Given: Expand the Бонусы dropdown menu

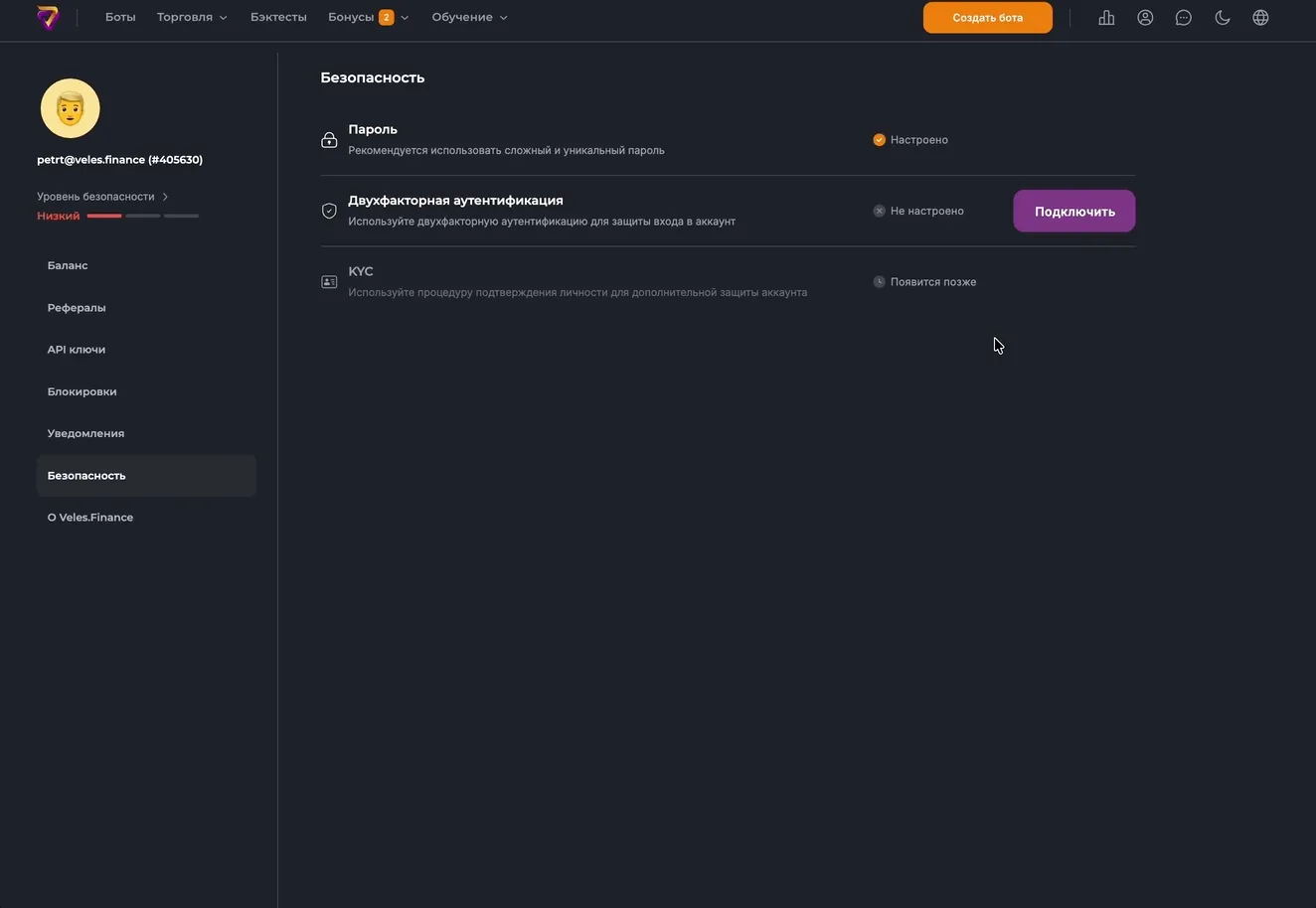Looking at the screenshot, I should click(368, 18).
